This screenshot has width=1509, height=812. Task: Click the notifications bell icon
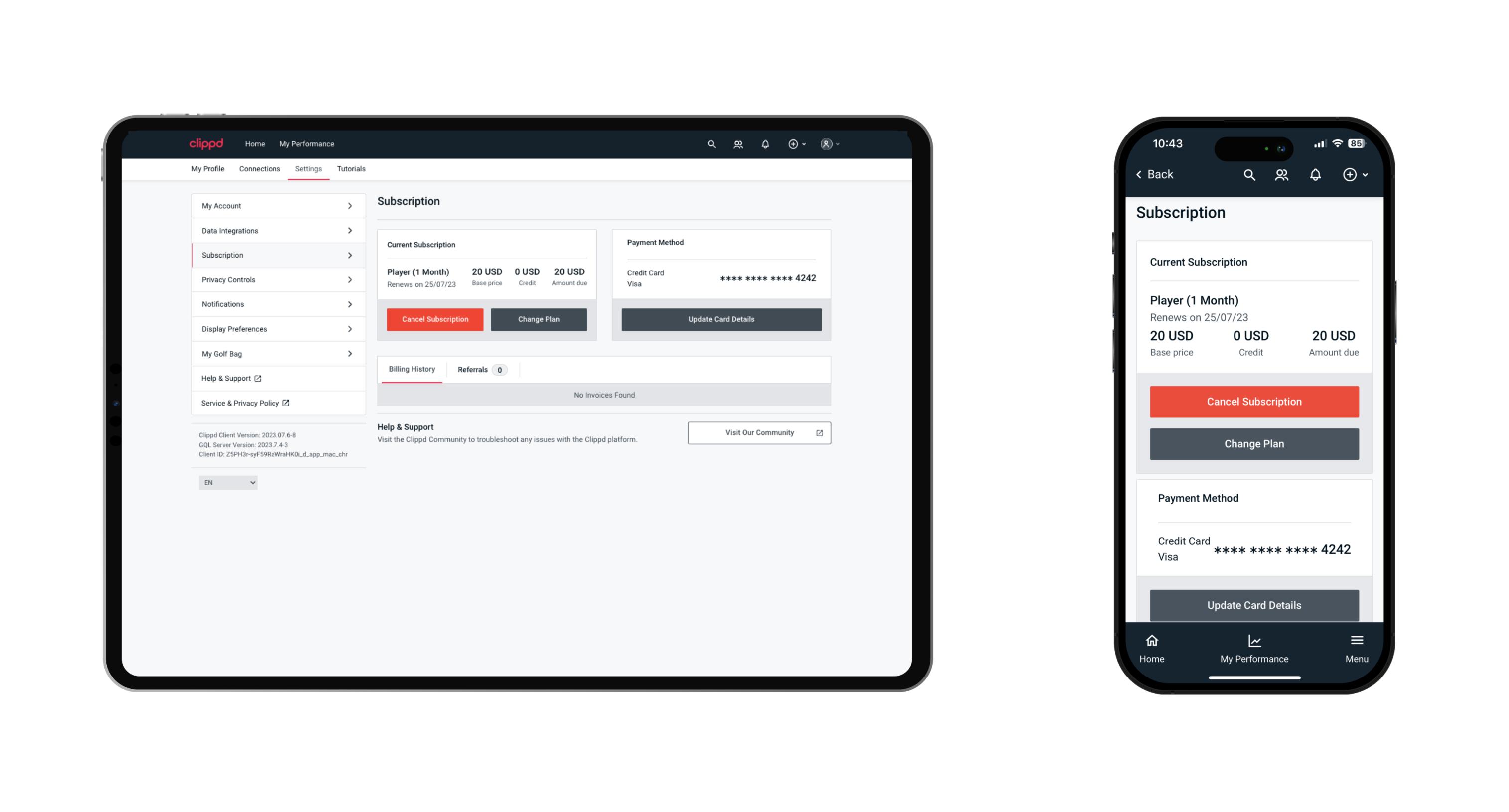(x=765, y=143)
